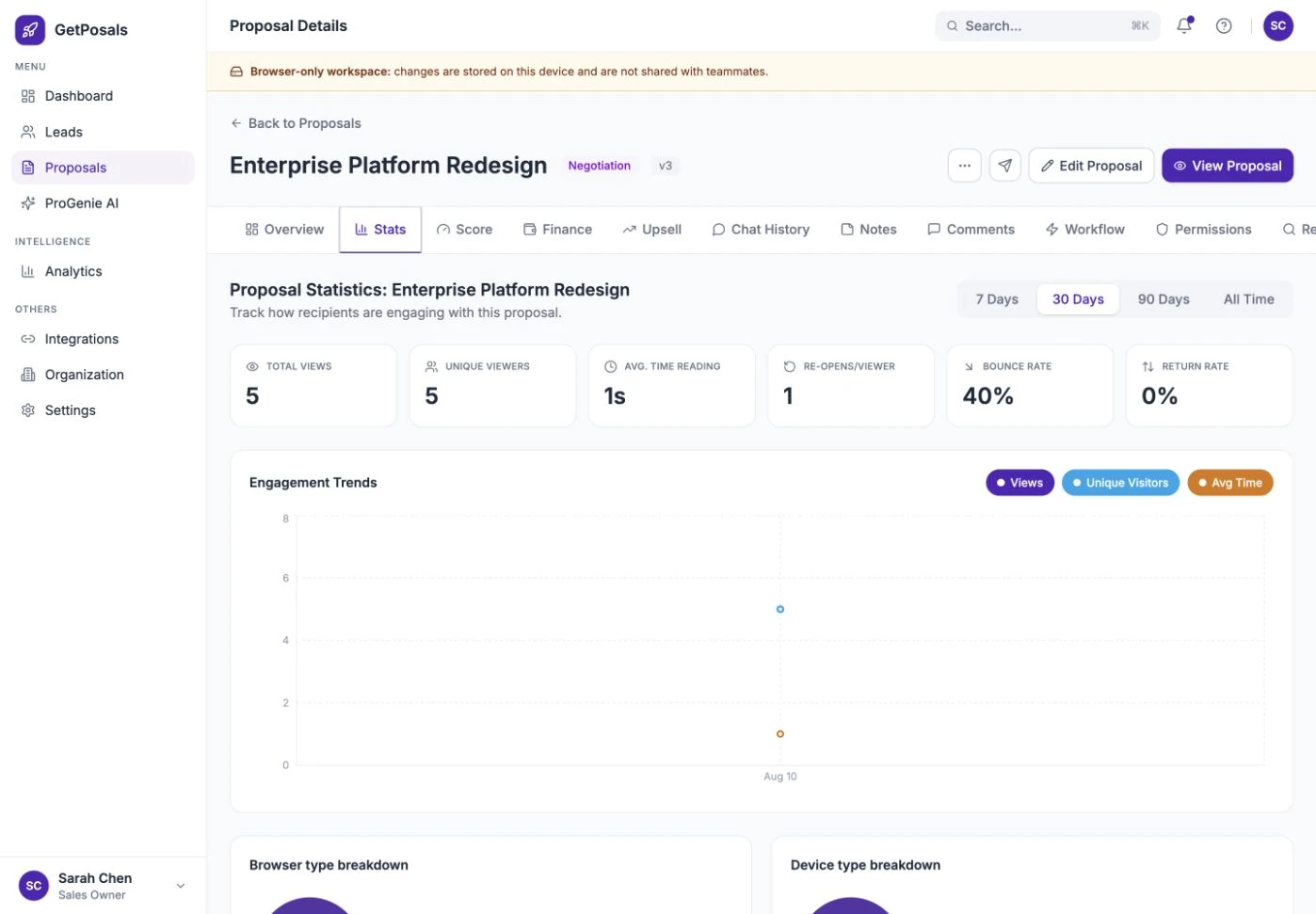1316x914 pixels.
Task: Click the back arrow icon near Proposals
Action: coord(236,123)
